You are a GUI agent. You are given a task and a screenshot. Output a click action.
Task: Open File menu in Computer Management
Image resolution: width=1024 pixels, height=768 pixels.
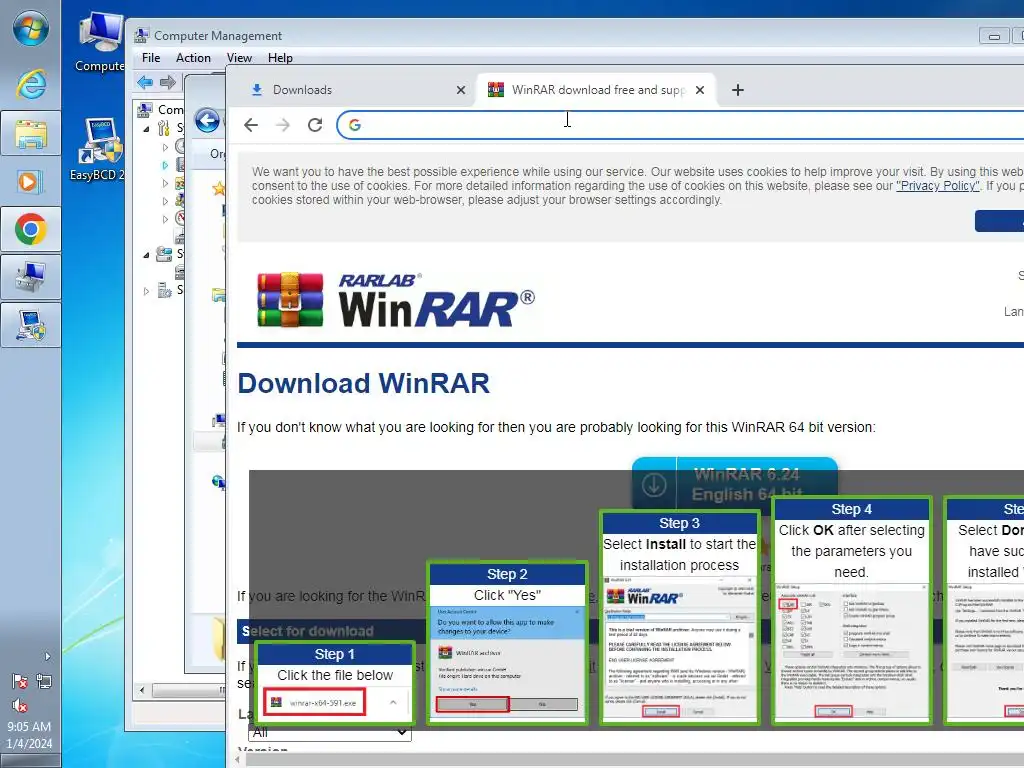pos(151,57)
